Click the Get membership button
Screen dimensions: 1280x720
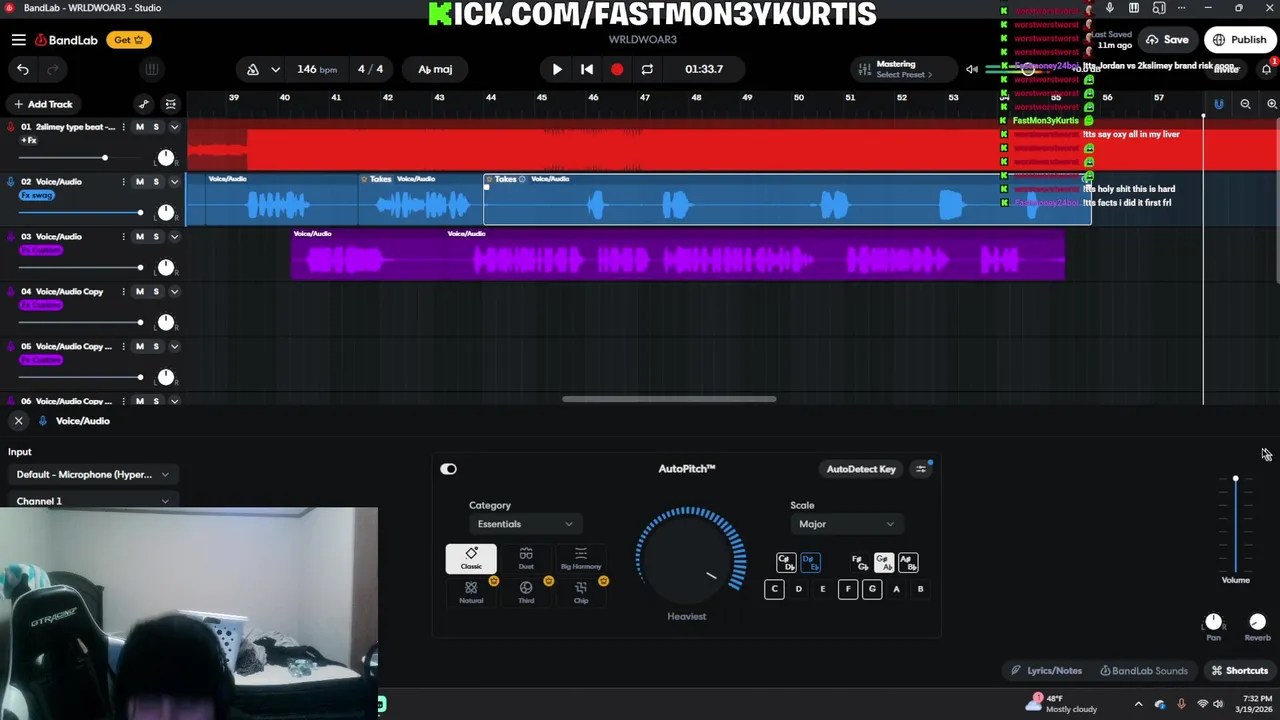[129, 40]
